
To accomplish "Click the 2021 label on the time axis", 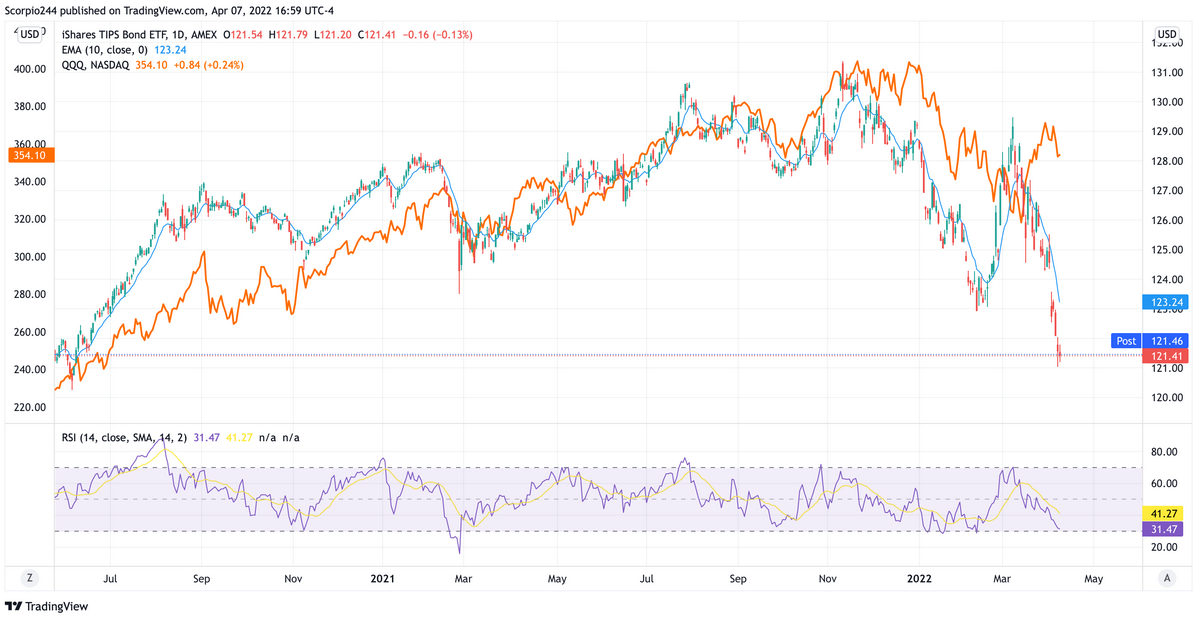I will [x=382, y=578].
